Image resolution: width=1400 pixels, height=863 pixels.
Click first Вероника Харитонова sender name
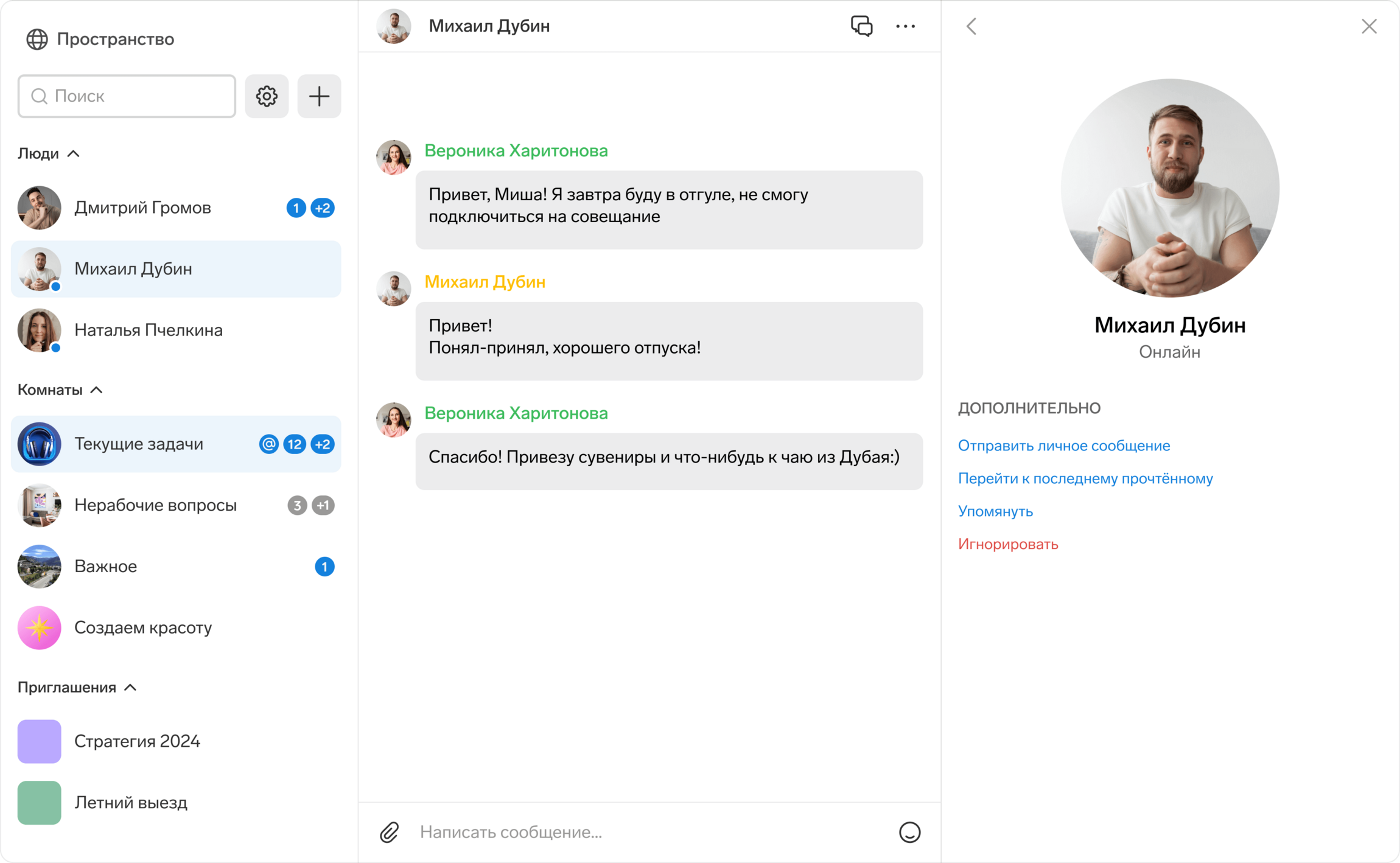click(x=516, y=151)
